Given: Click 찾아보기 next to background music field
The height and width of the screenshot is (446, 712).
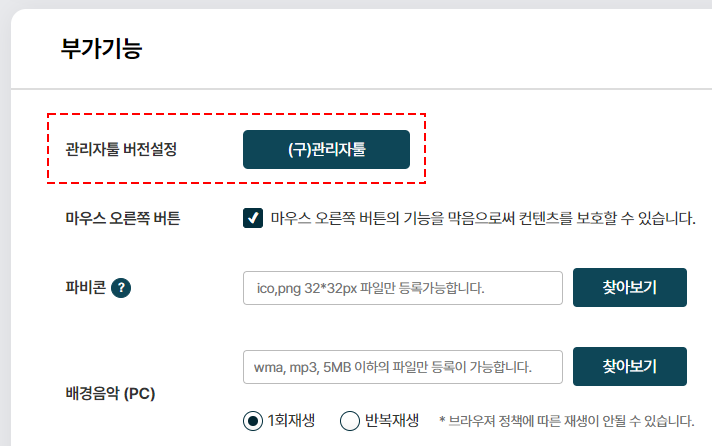Looking at the screenshot, I should pyautogui.click(x=629, y=367).
